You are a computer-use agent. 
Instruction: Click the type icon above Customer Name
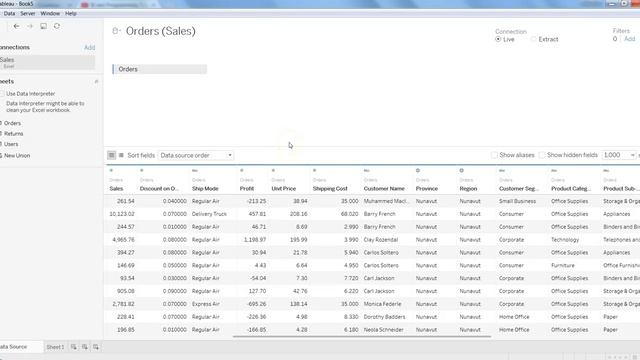pyautogui.click(x=367, y=171)
